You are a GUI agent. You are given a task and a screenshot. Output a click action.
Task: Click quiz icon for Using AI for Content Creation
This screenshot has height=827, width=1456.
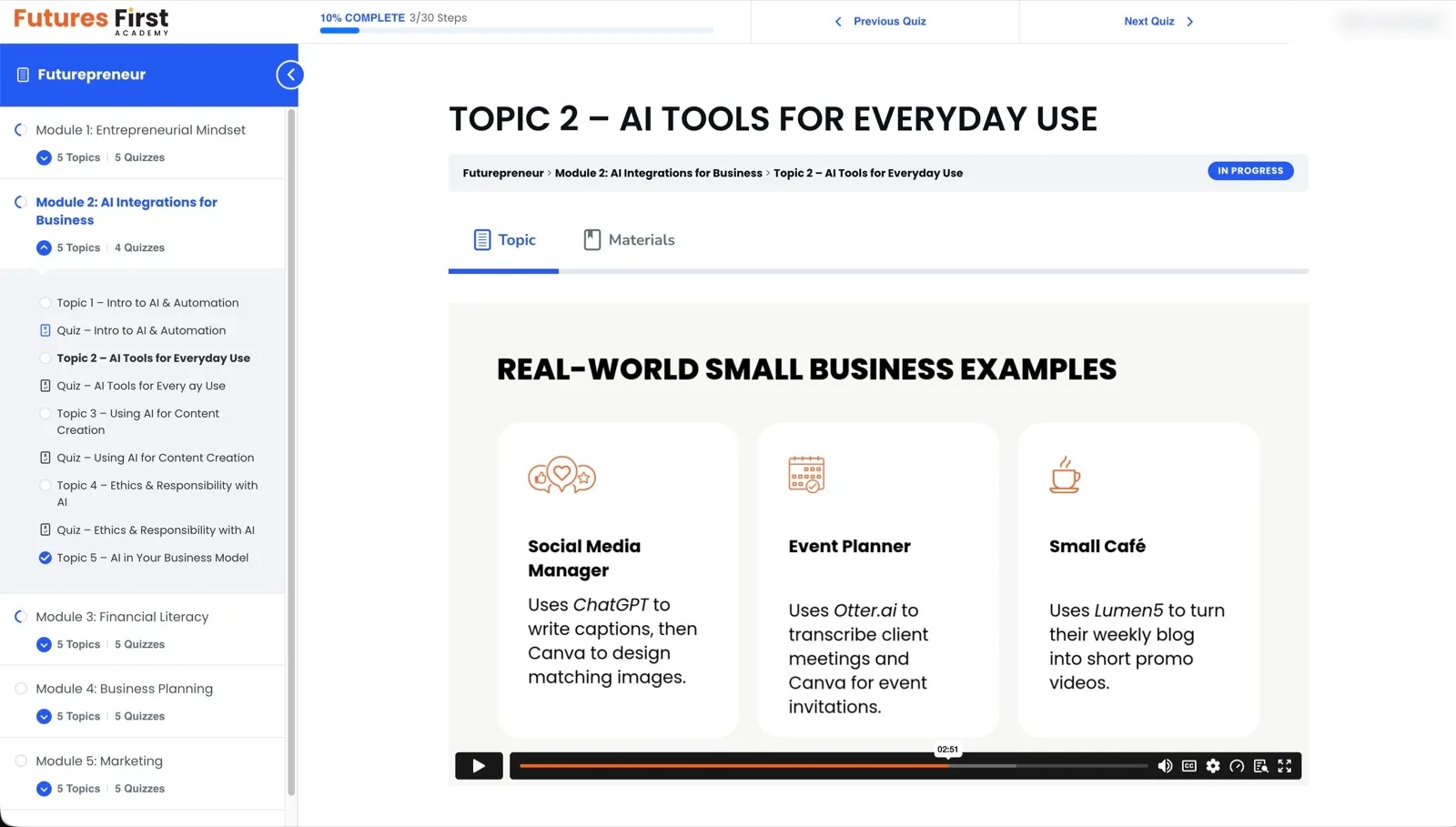pos(45,458)
